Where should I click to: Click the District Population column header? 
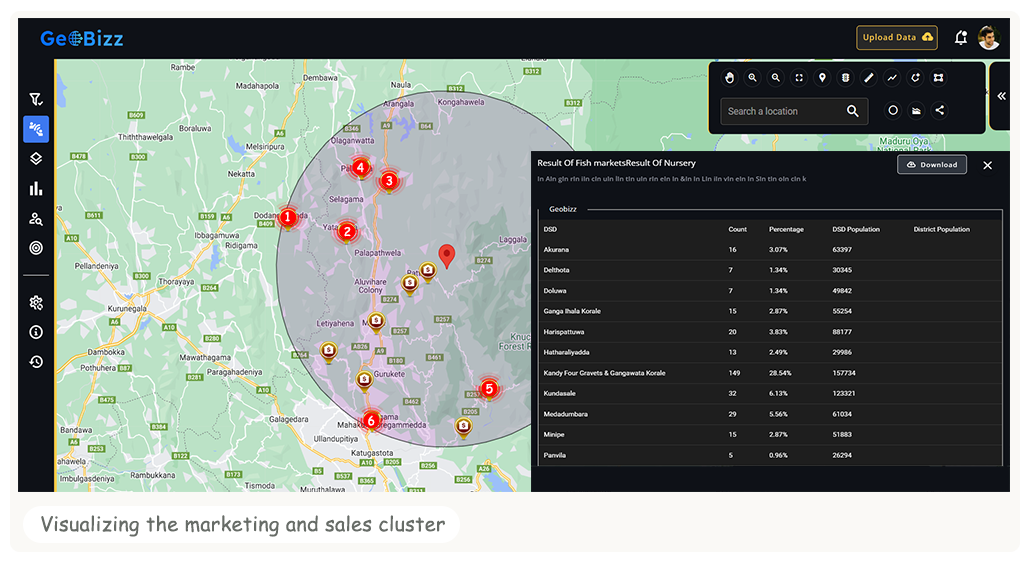point(942,230)
